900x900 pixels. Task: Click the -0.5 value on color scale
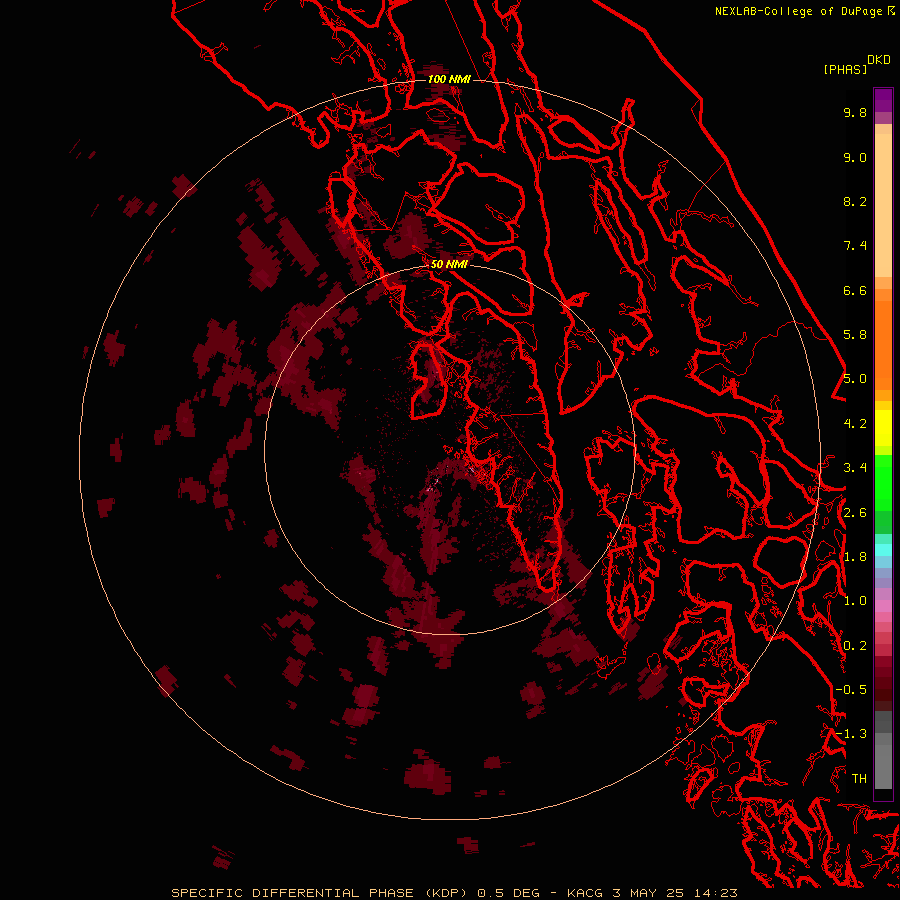coord(851,689)
